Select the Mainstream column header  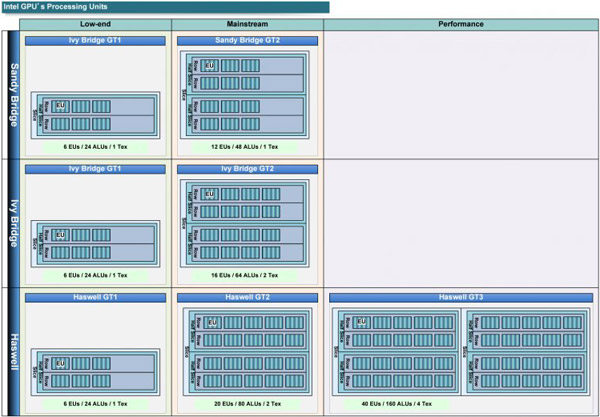click(247, 23)
